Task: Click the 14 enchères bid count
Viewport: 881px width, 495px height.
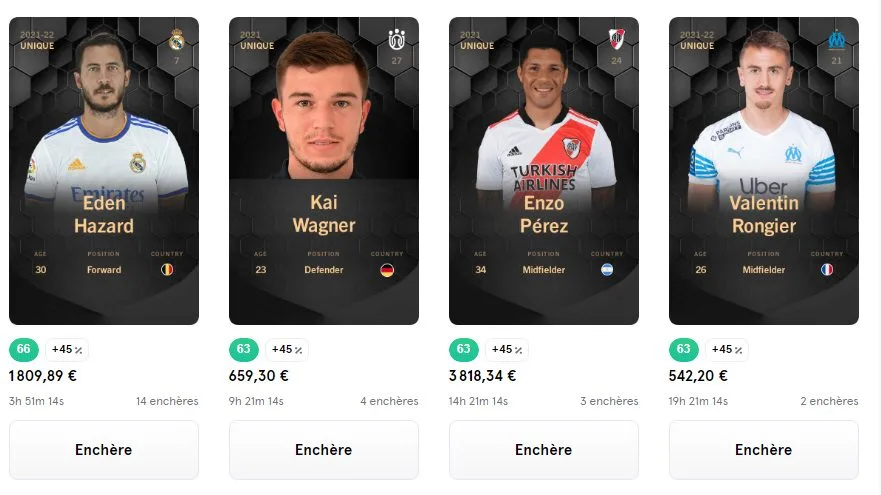Action: click(167, 401)
